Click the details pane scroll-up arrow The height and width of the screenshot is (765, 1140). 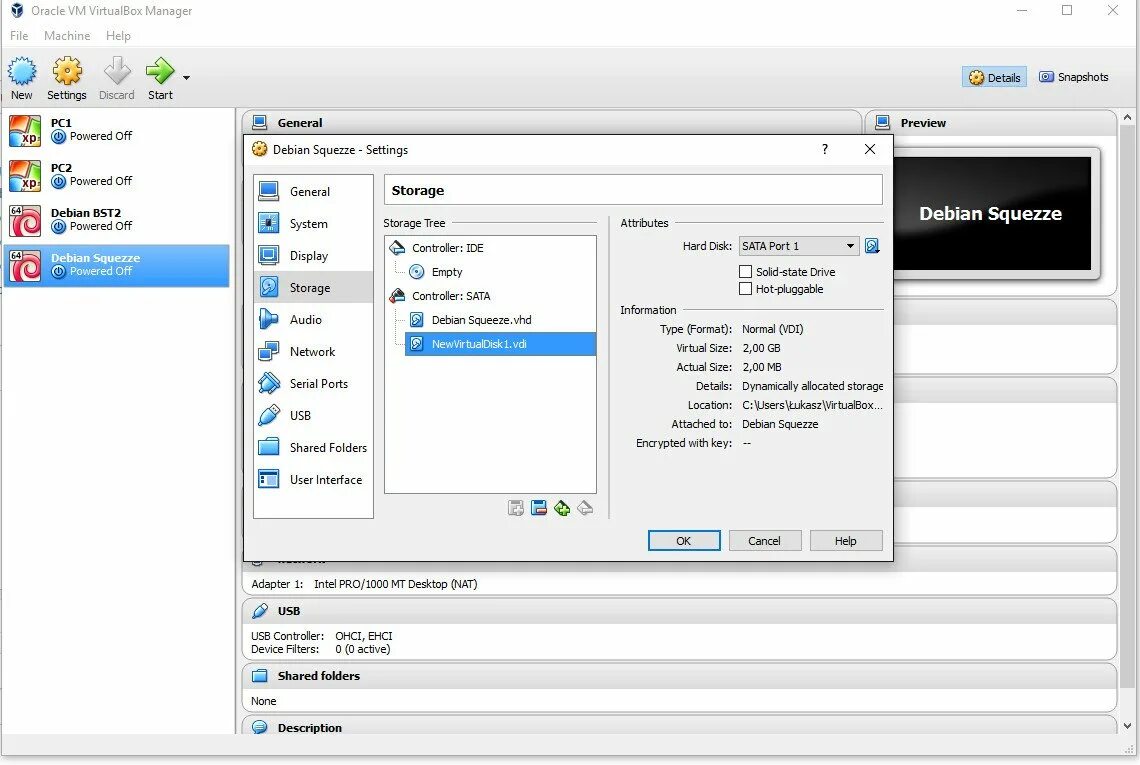[x=1128, y=118]
